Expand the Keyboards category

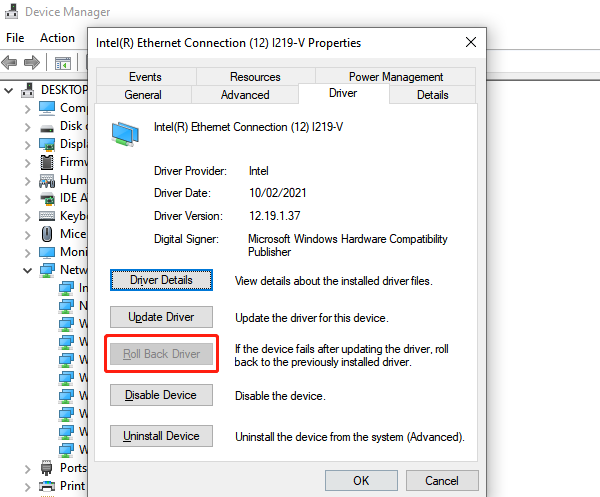pyautogui.click(x=28, y=217)
